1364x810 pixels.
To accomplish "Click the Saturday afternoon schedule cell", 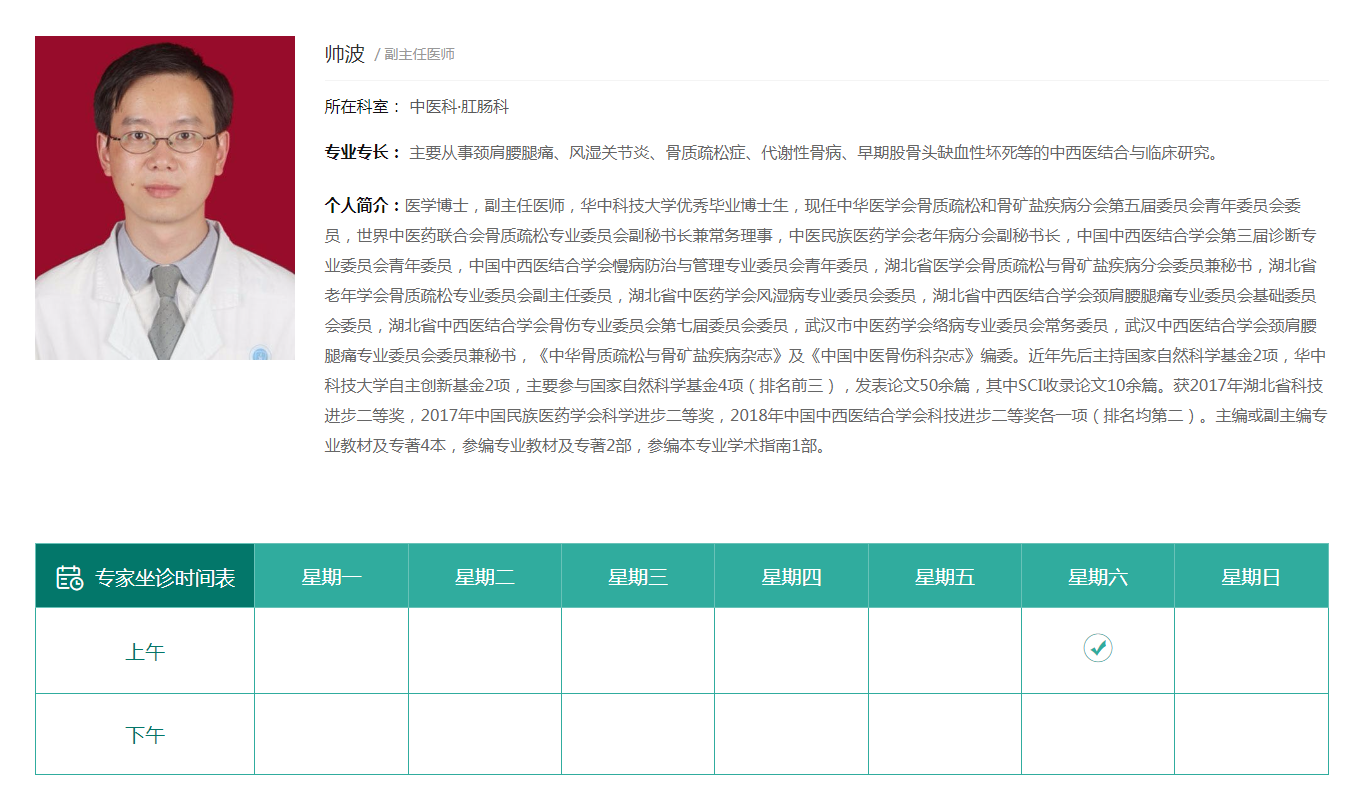I will (x=1097, y=734).
